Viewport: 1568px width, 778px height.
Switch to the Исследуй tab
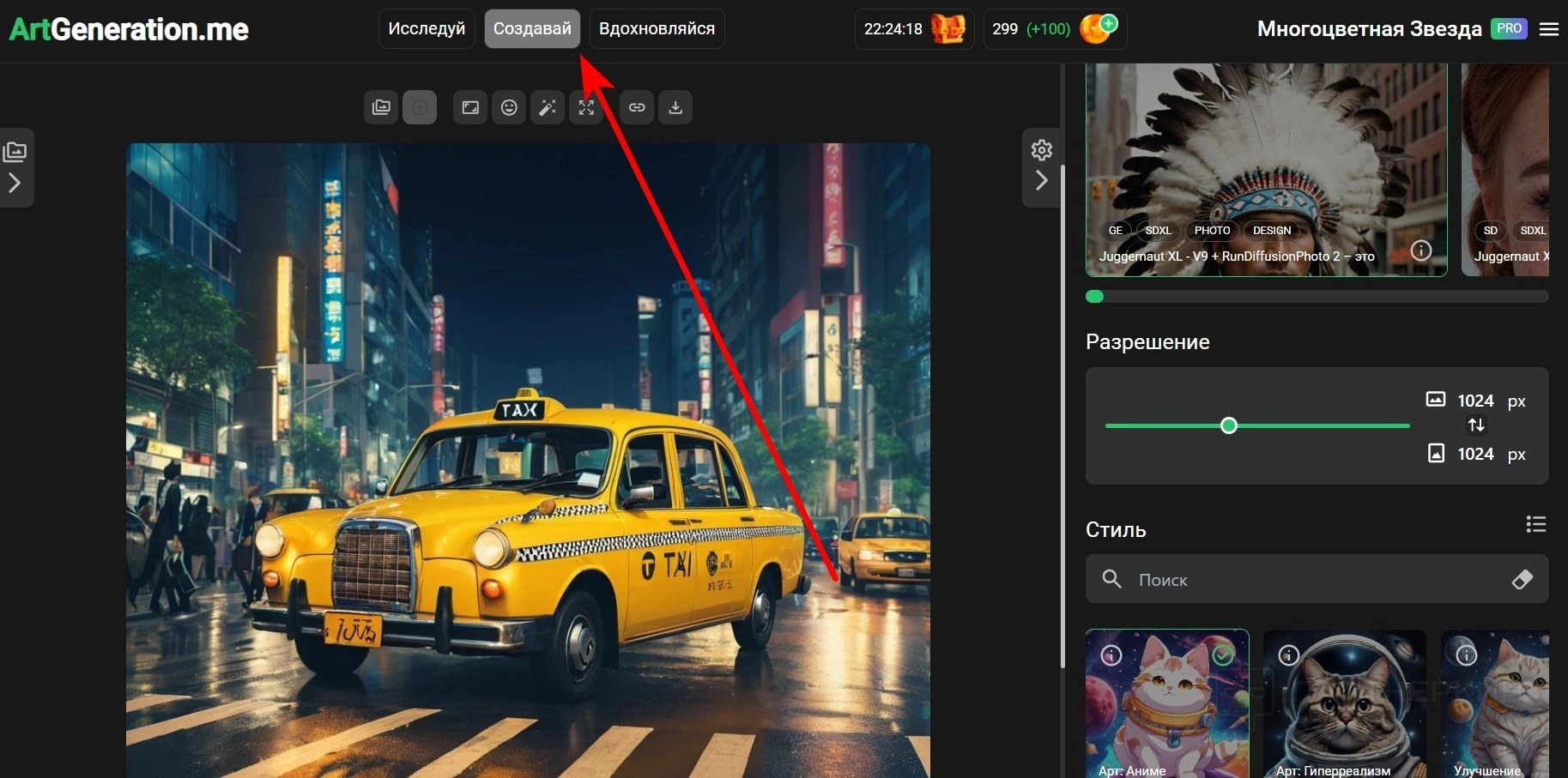point(427,29)
